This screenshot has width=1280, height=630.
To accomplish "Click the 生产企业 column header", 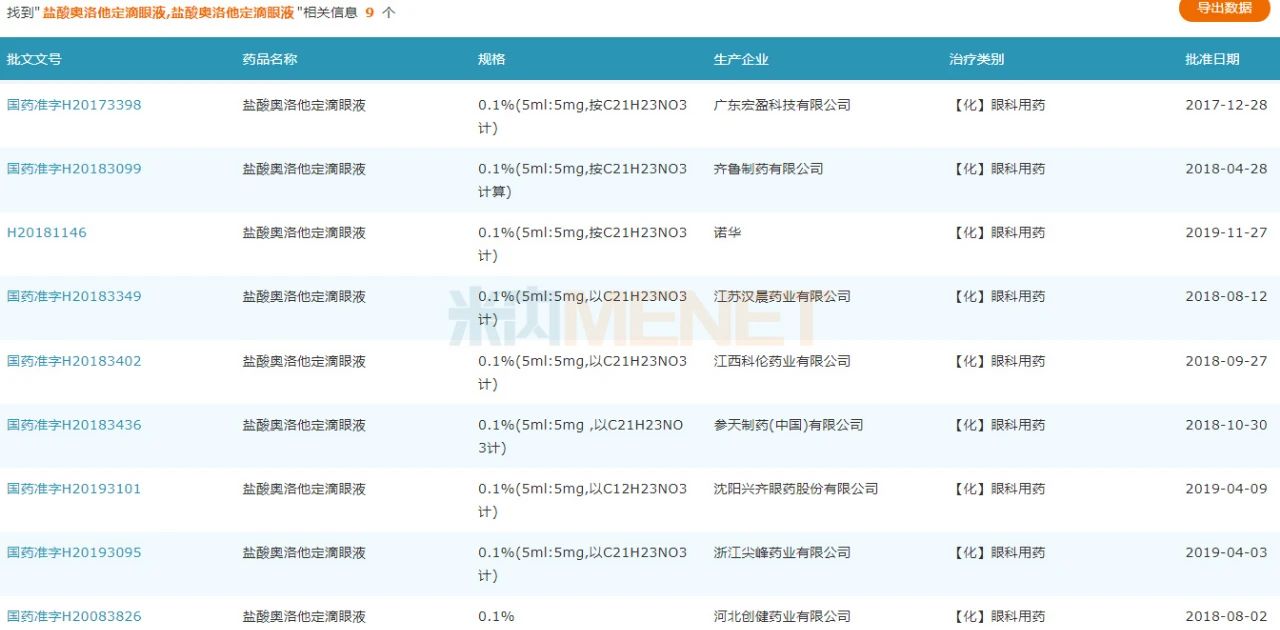I will (741, 59).
